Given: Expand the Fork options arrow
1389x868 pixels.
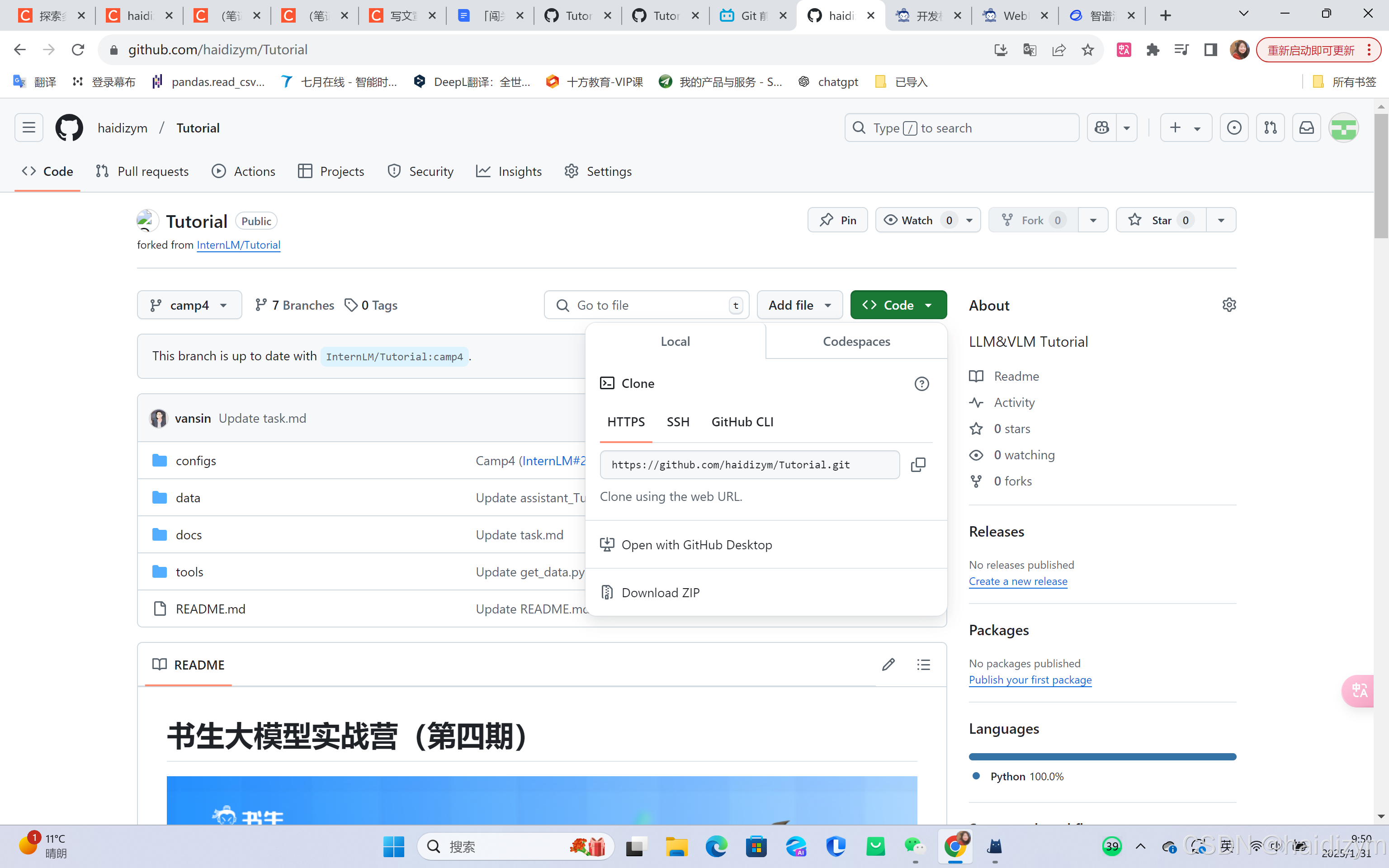Looking at the screenshot, I should [x=1093, y=221].
